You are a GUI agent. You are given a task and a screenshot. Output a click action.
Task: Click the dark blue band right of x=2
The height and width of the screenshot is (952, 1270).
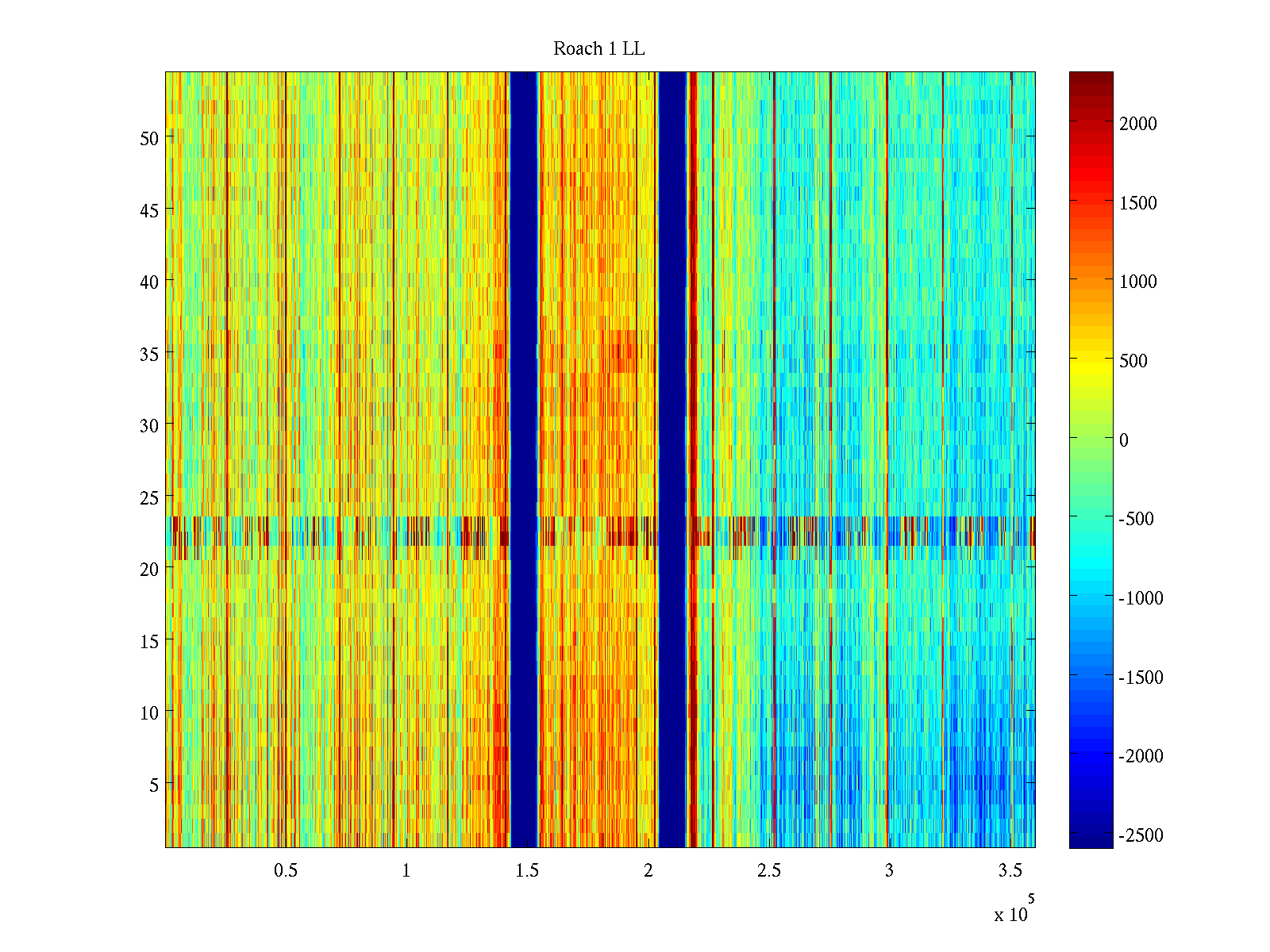(672, 460)
